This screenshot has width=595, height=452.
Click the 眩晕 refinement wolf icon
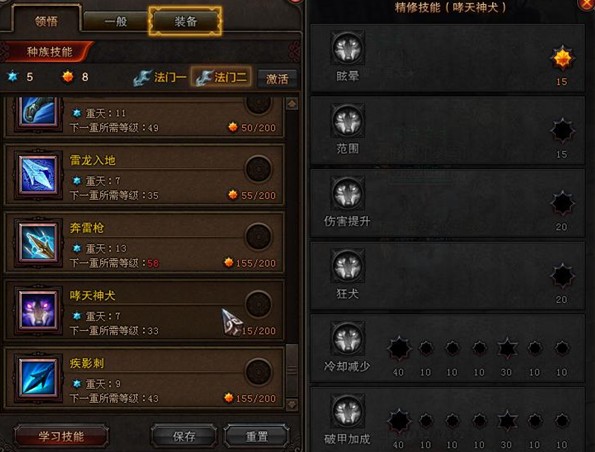348,48
